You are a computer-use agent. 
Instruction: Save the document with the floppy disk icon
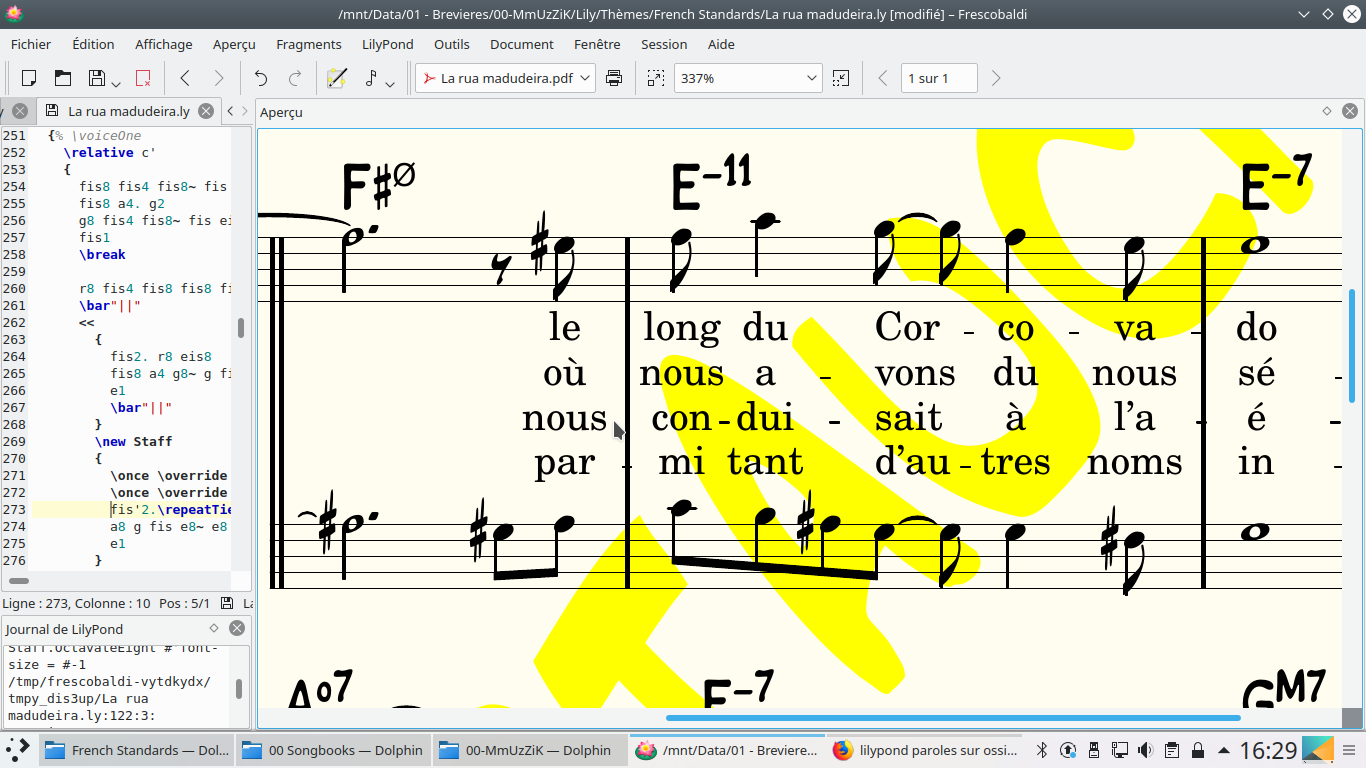pyautogui.click(x=97, y=78)
